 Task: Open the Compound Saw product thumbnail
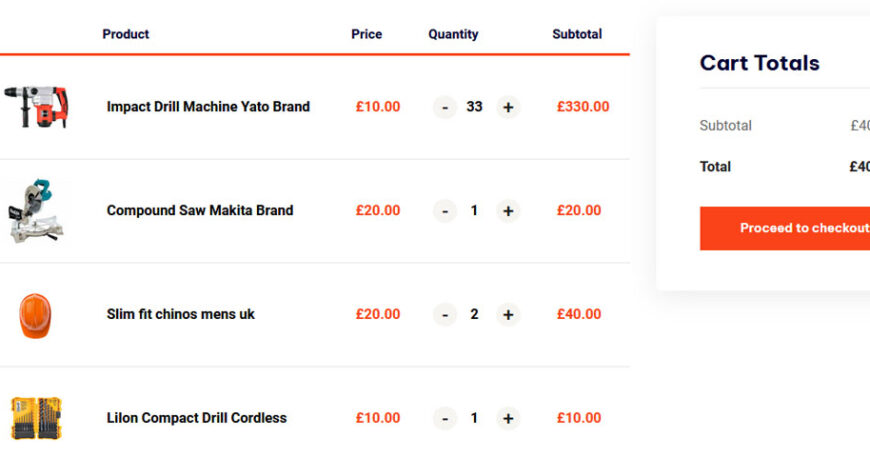click(x=36, y=210)
